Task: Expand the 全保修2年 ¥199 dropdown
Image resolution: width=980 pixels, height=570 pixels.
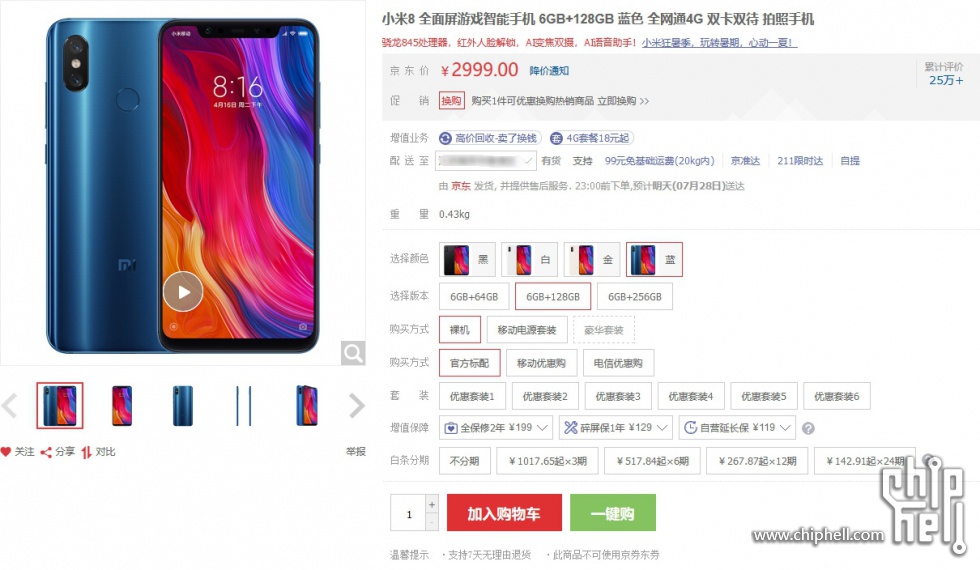Action: [496, 428]
